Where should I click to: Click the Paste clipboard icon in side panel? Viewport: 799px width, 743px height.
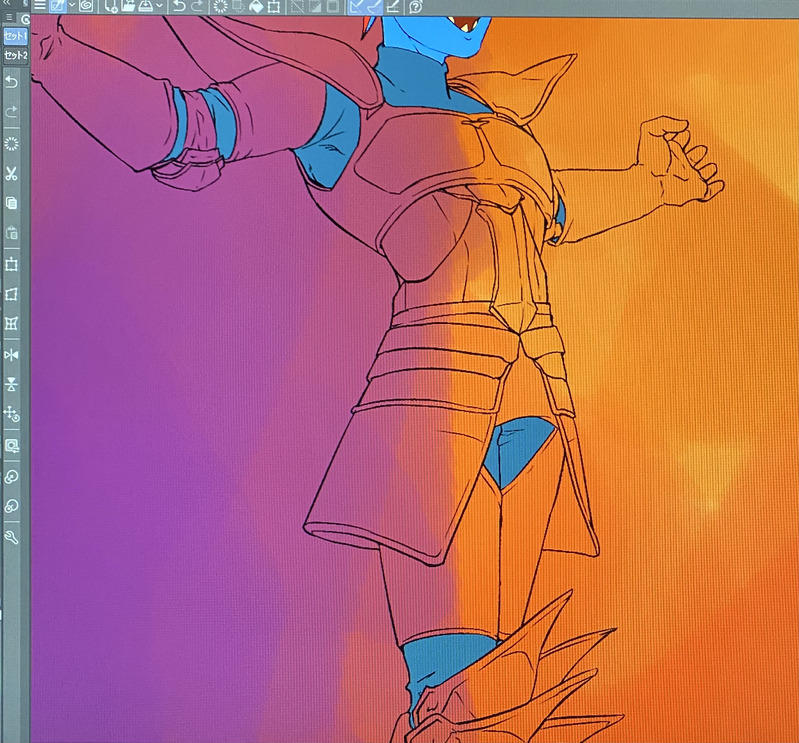(11, 233)
